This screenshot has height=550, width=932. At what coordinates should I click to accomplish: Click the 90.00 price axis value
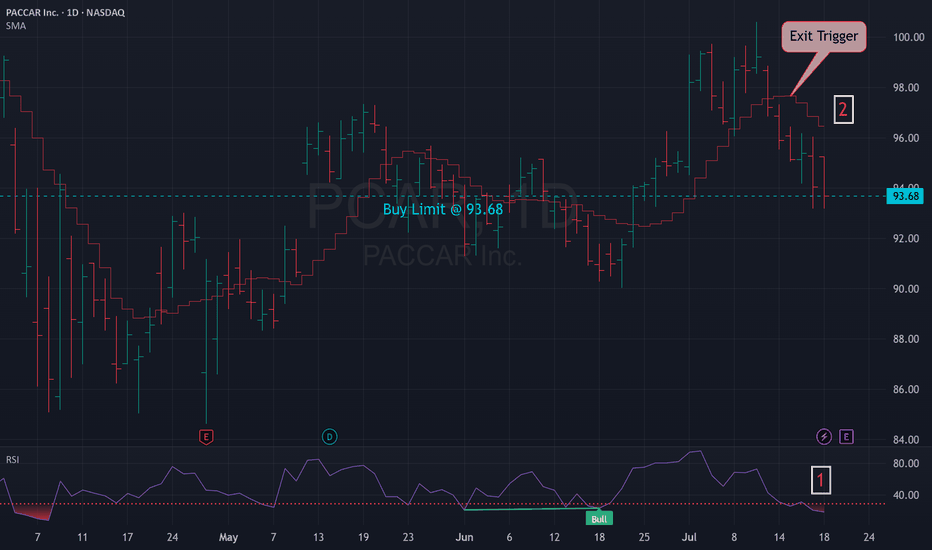(906, 289)
